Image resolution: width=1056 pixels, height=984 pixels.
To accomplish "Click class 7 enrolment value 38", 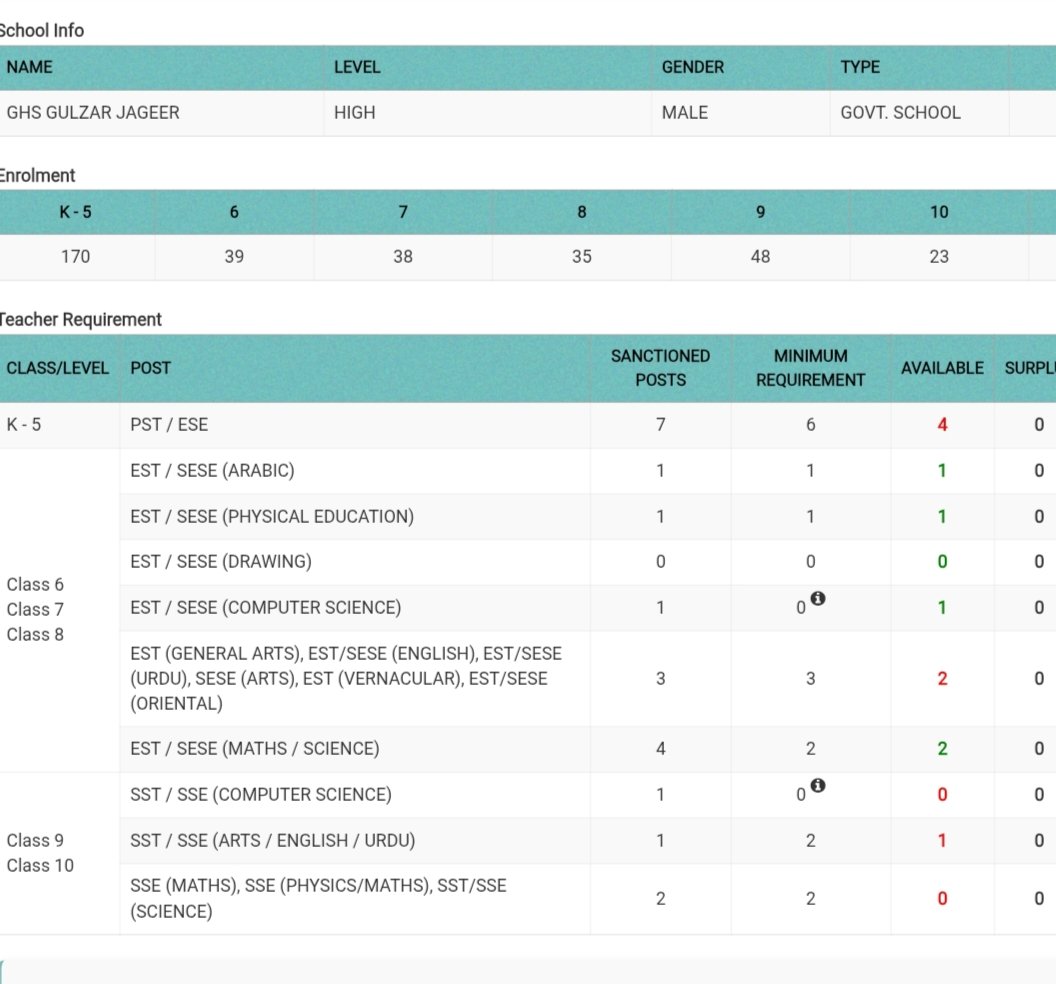I will click(403, 257).
